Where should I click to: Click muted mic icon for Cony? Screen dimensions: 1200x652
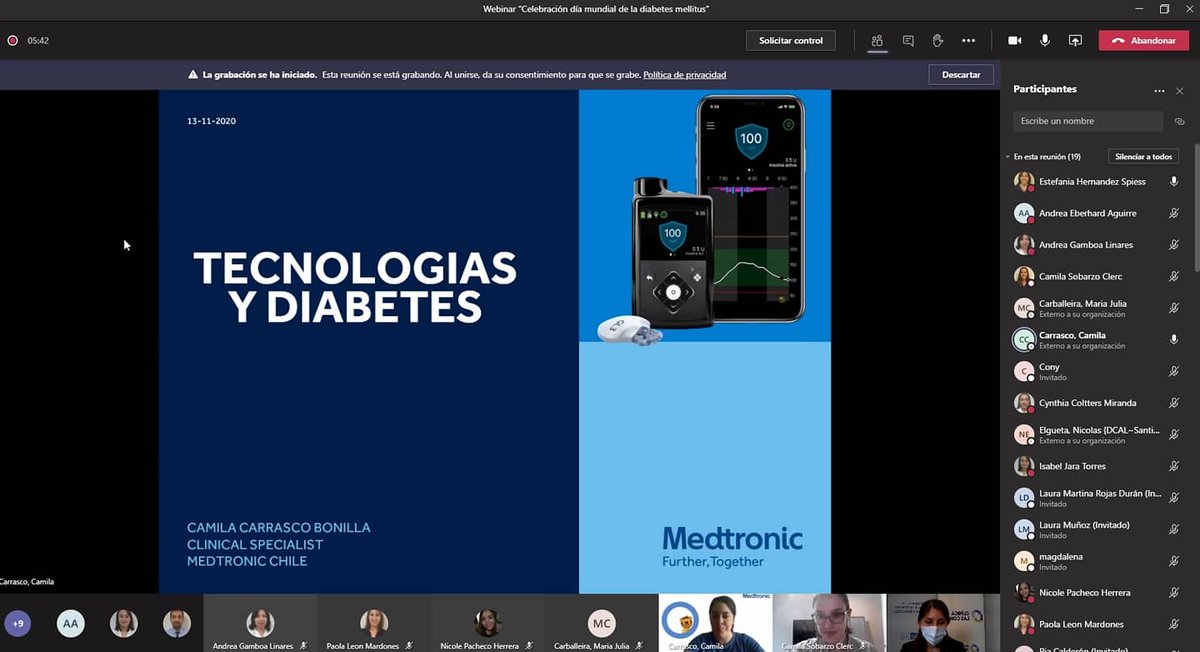click(x=1174, y=371)
